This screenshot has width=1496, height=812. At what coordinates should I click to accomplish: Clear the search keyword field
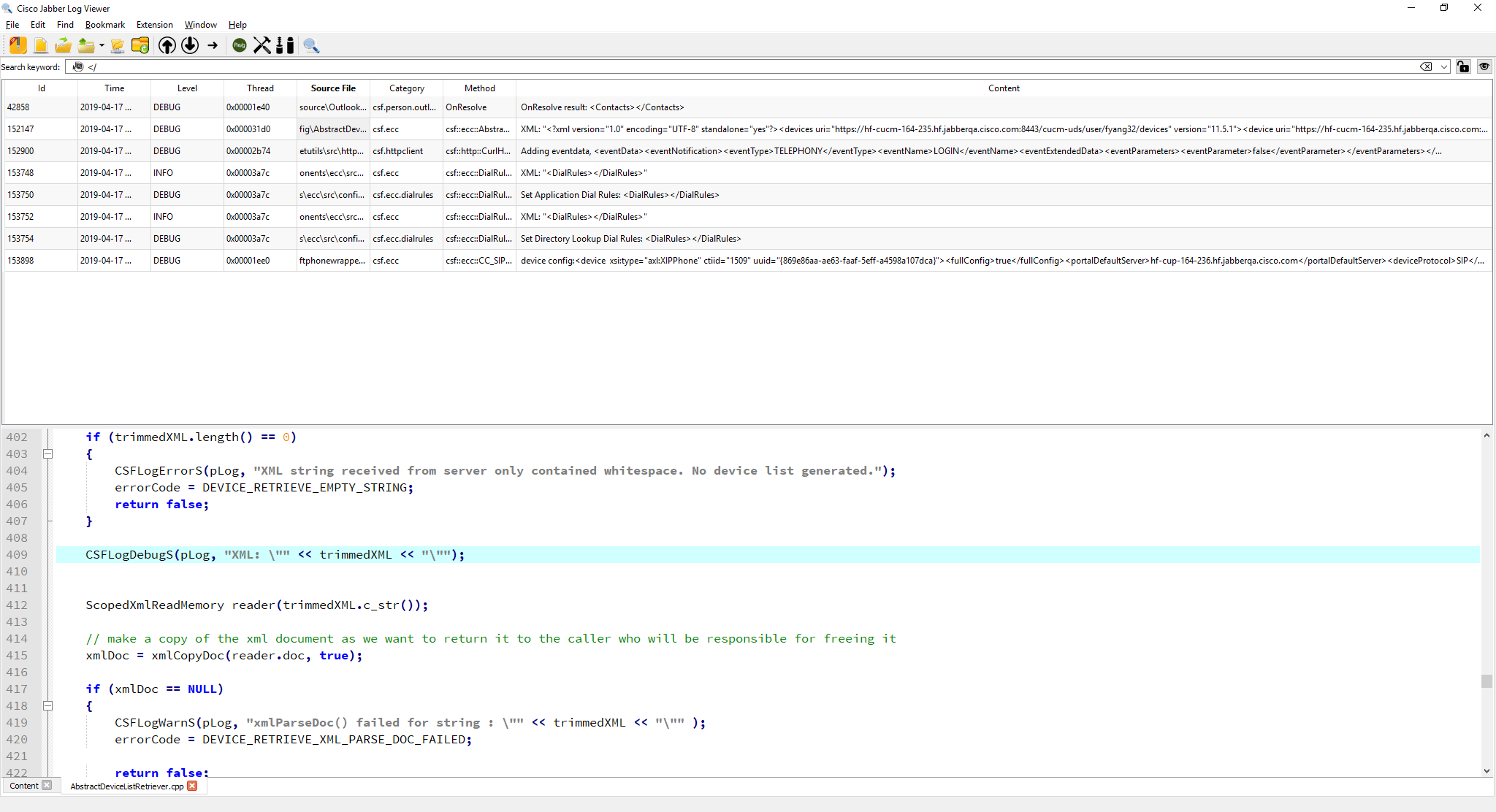tap(1425, 66)
